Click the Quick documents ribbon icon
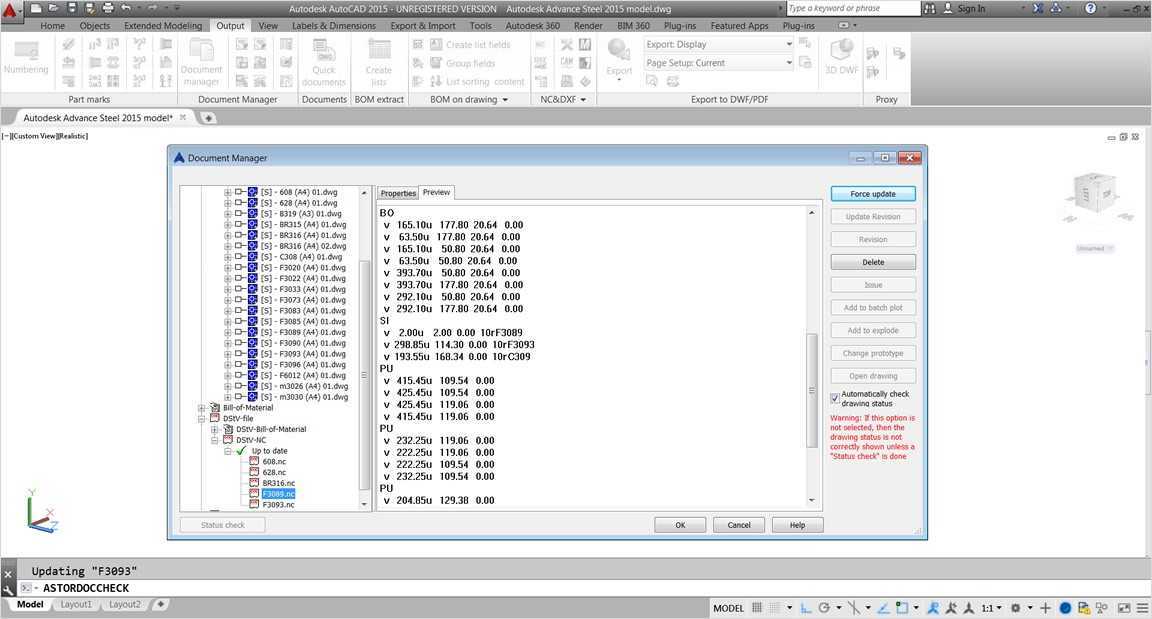 click(x=323, y=62)
